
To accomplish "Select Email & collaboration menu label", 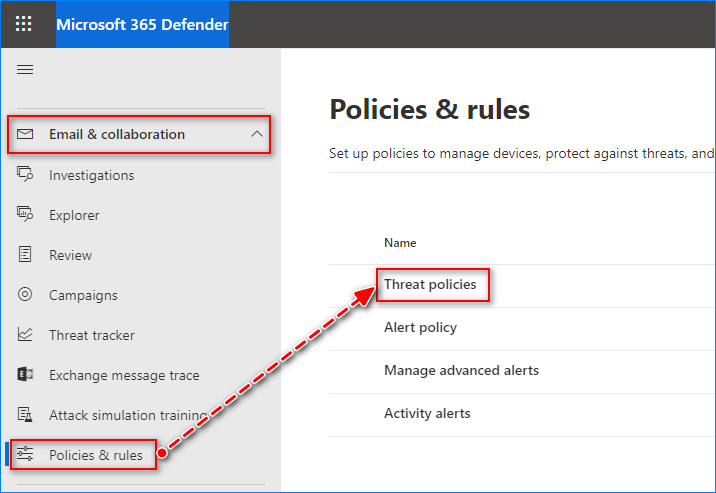I will 117,134.
